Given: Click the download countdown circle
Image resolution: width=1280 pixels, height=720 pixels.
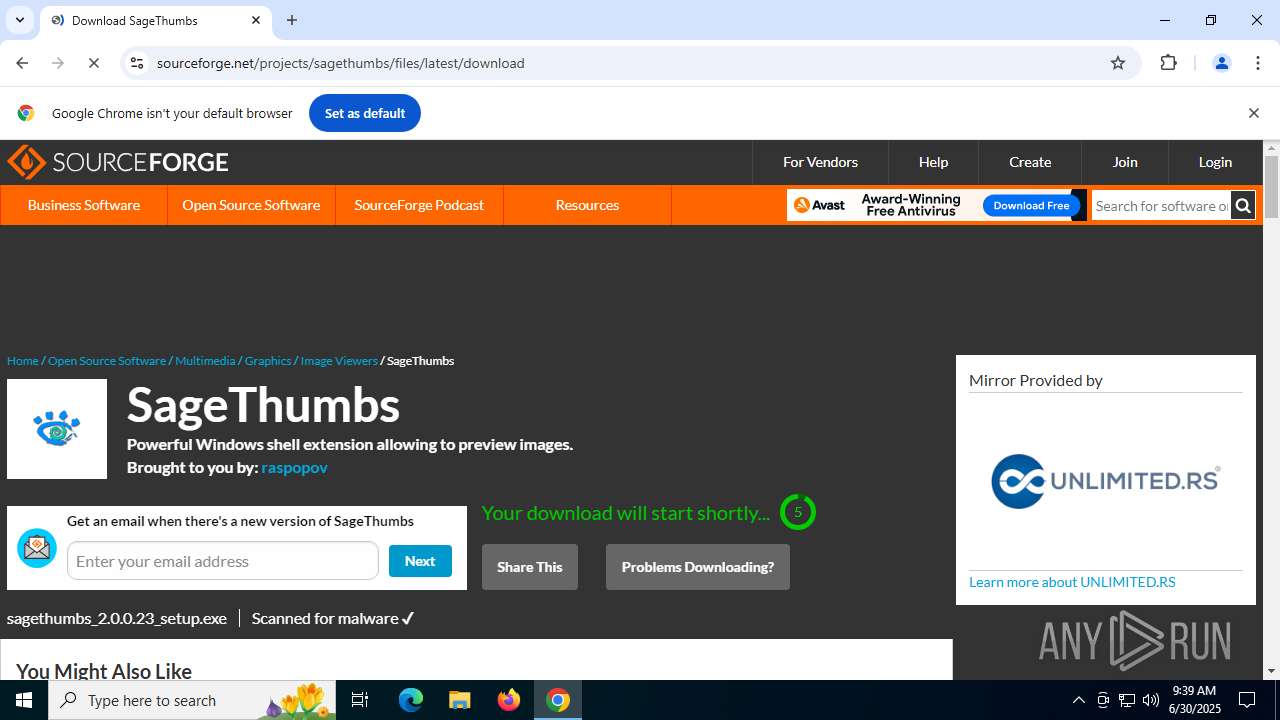Looking at the screenshot, I should 798,512.
